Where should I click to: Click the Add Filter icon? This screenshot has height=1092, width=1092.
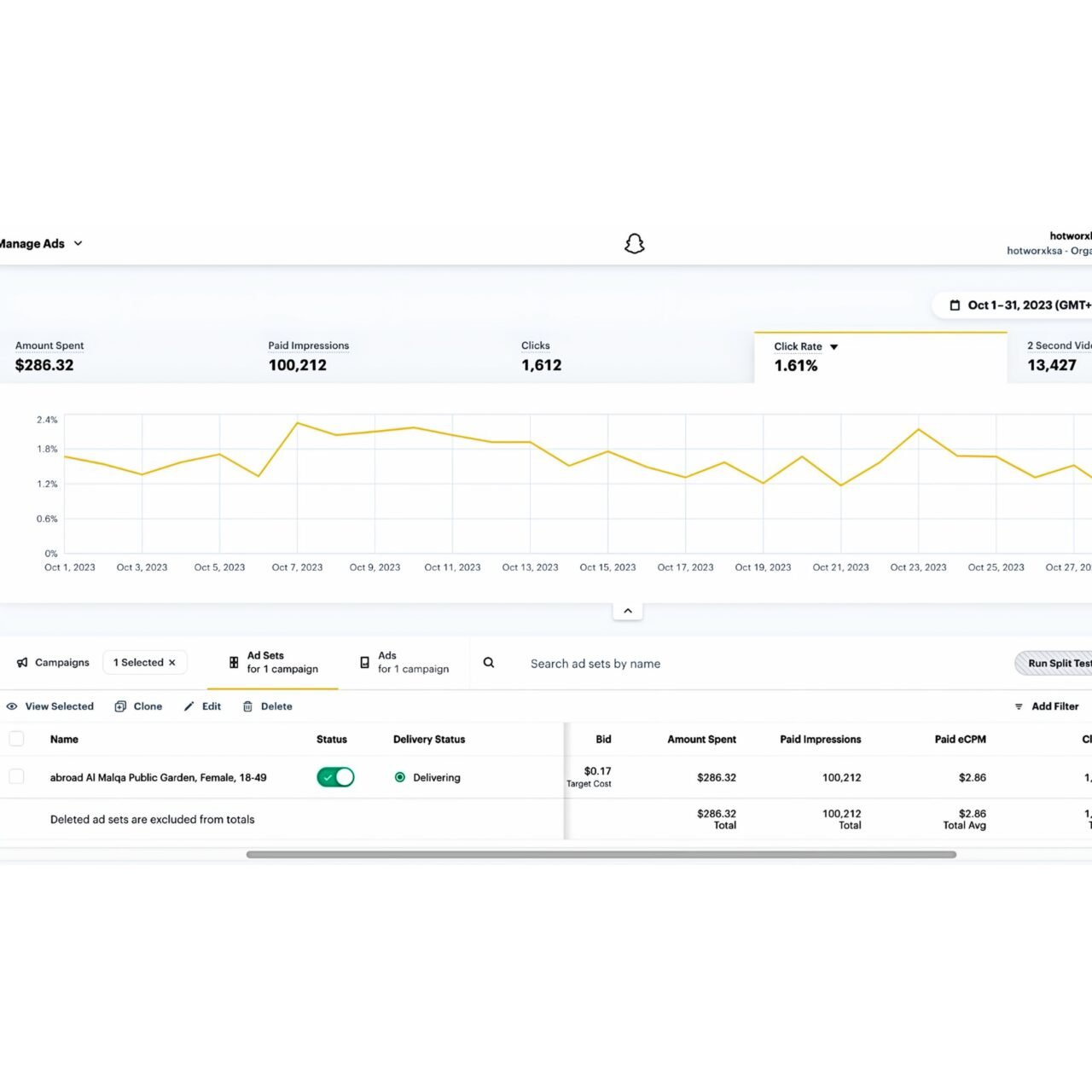pyautogui.click(x=1019, y=706)
